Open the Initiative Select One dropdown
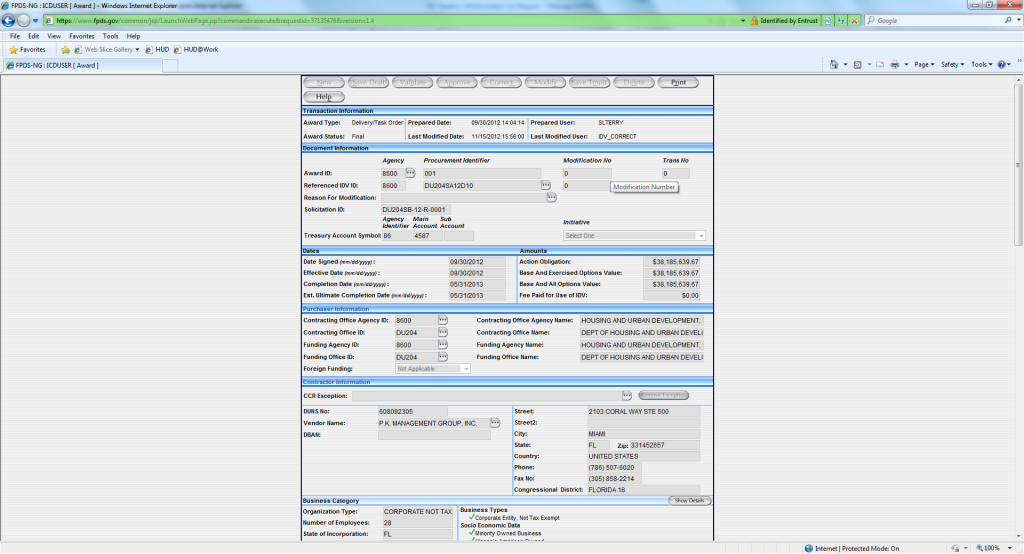 [634, 236]
